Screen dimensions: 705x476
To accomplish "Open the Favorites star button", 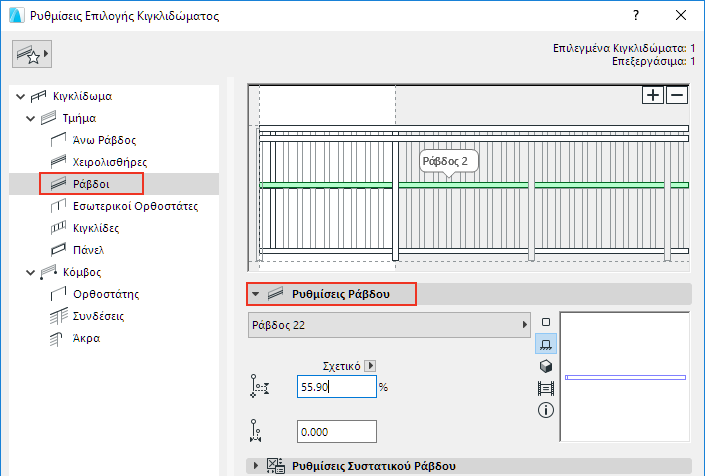I will (x=31, y=54).
